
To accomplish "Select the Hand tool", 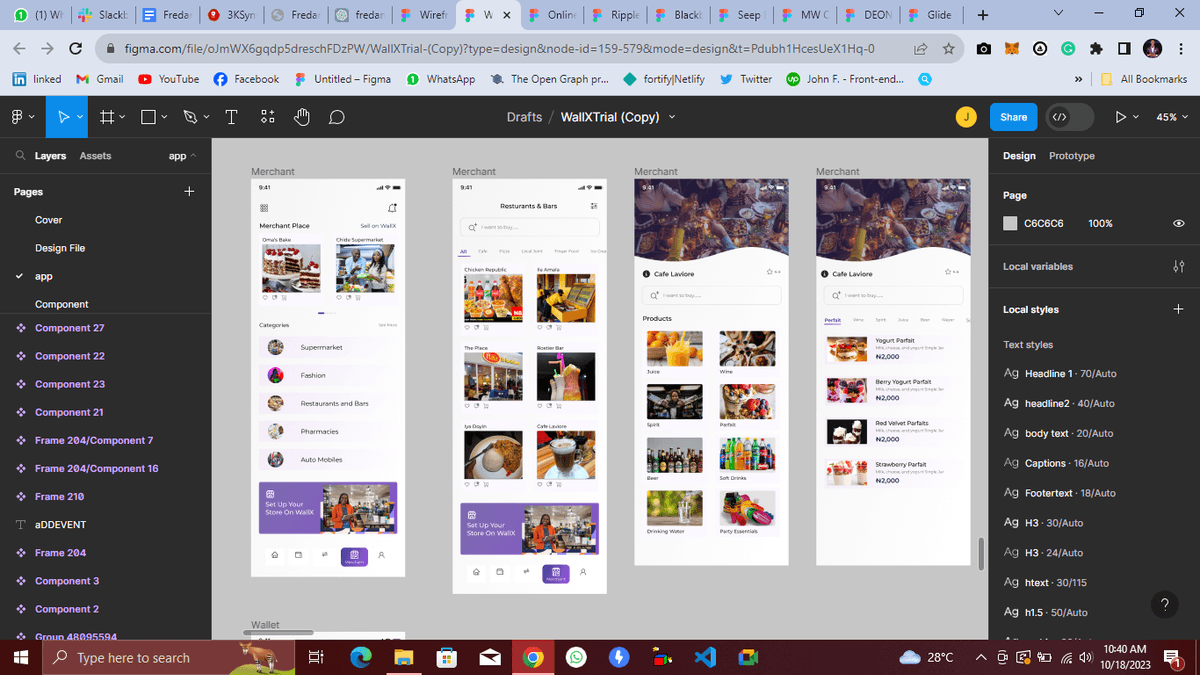I will click(301, 117).
